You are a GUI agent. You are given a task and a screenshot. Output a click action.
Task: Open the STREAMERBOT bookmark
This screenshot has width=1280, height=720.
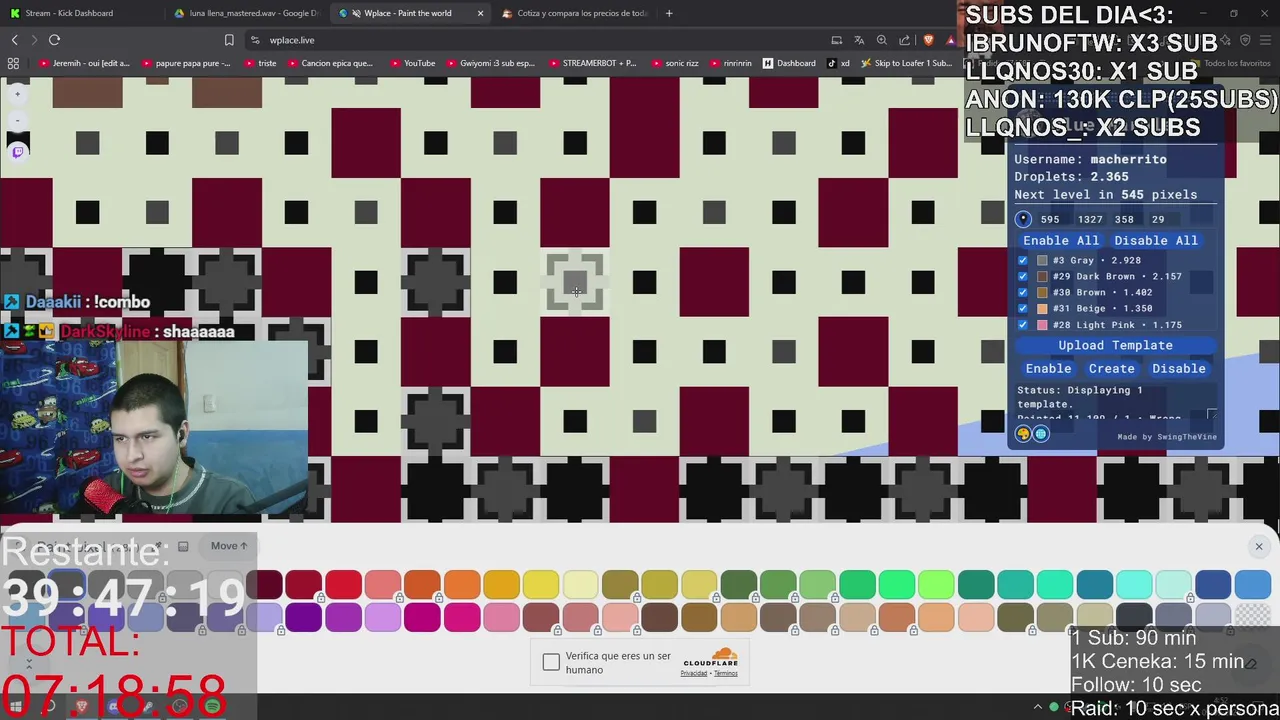pyautogui.click(x=592, y=63)
